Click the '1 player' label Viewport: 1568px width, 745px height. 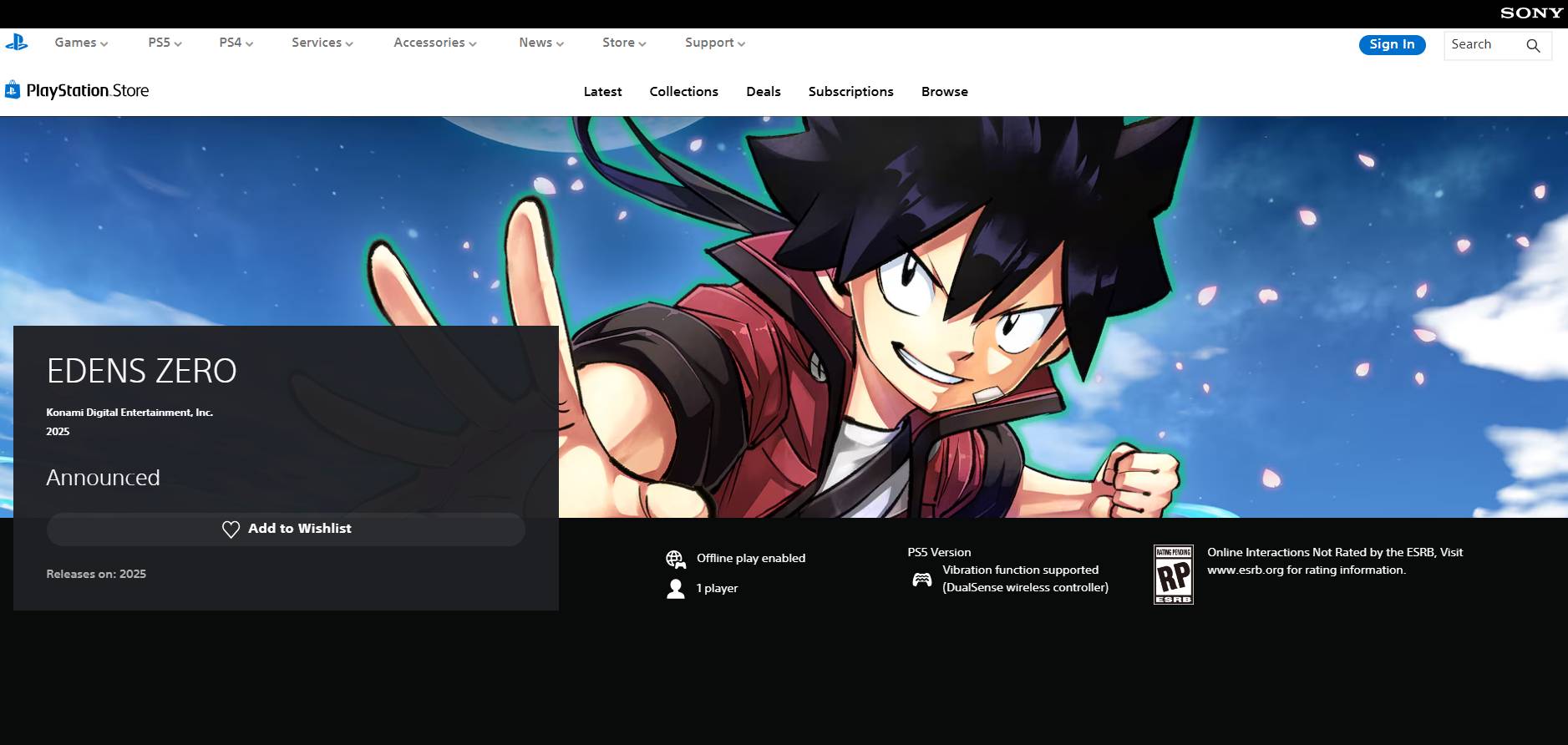pos(717,588)
